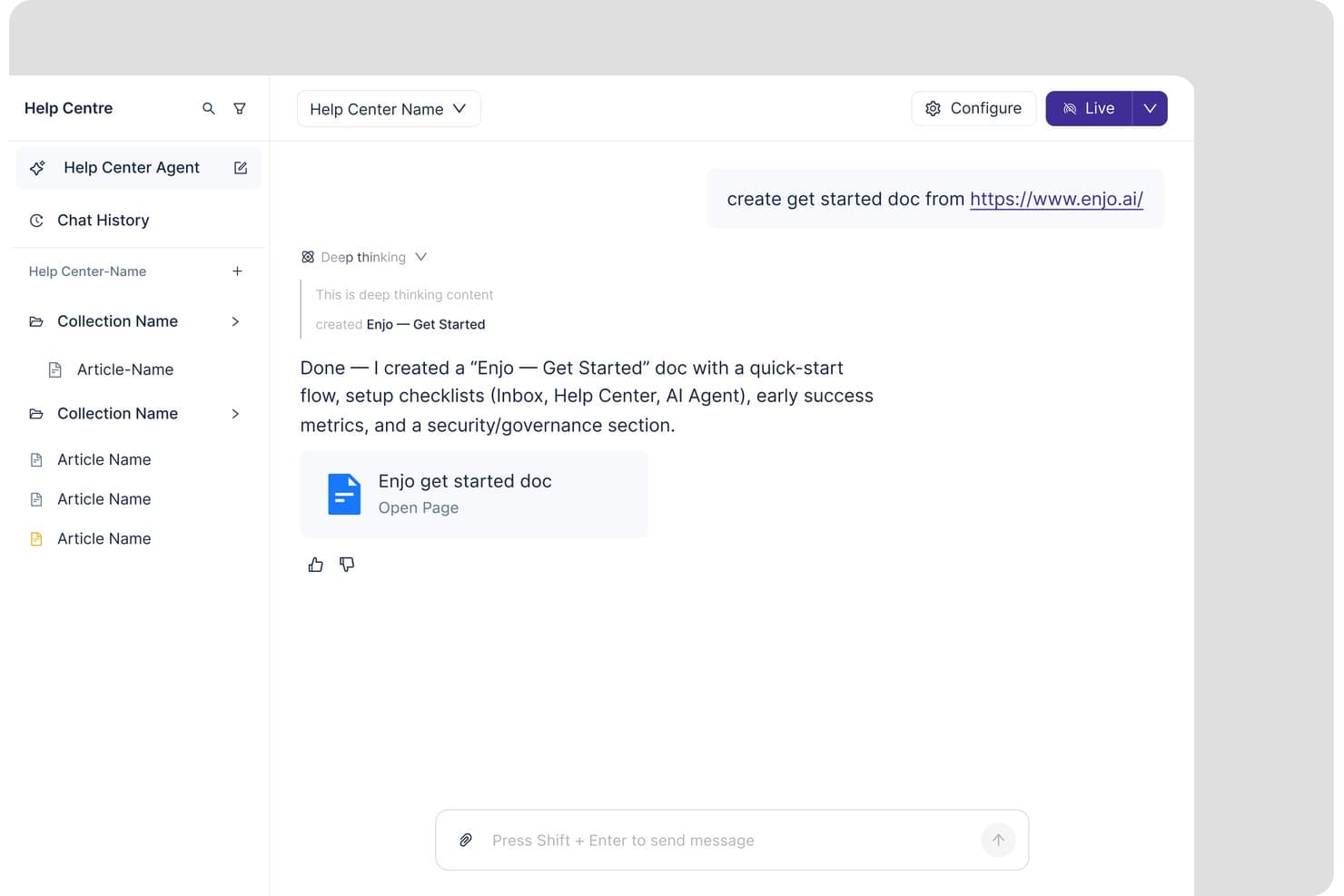
Task: Give thumbs up to the response
Action: click(315, 566)
